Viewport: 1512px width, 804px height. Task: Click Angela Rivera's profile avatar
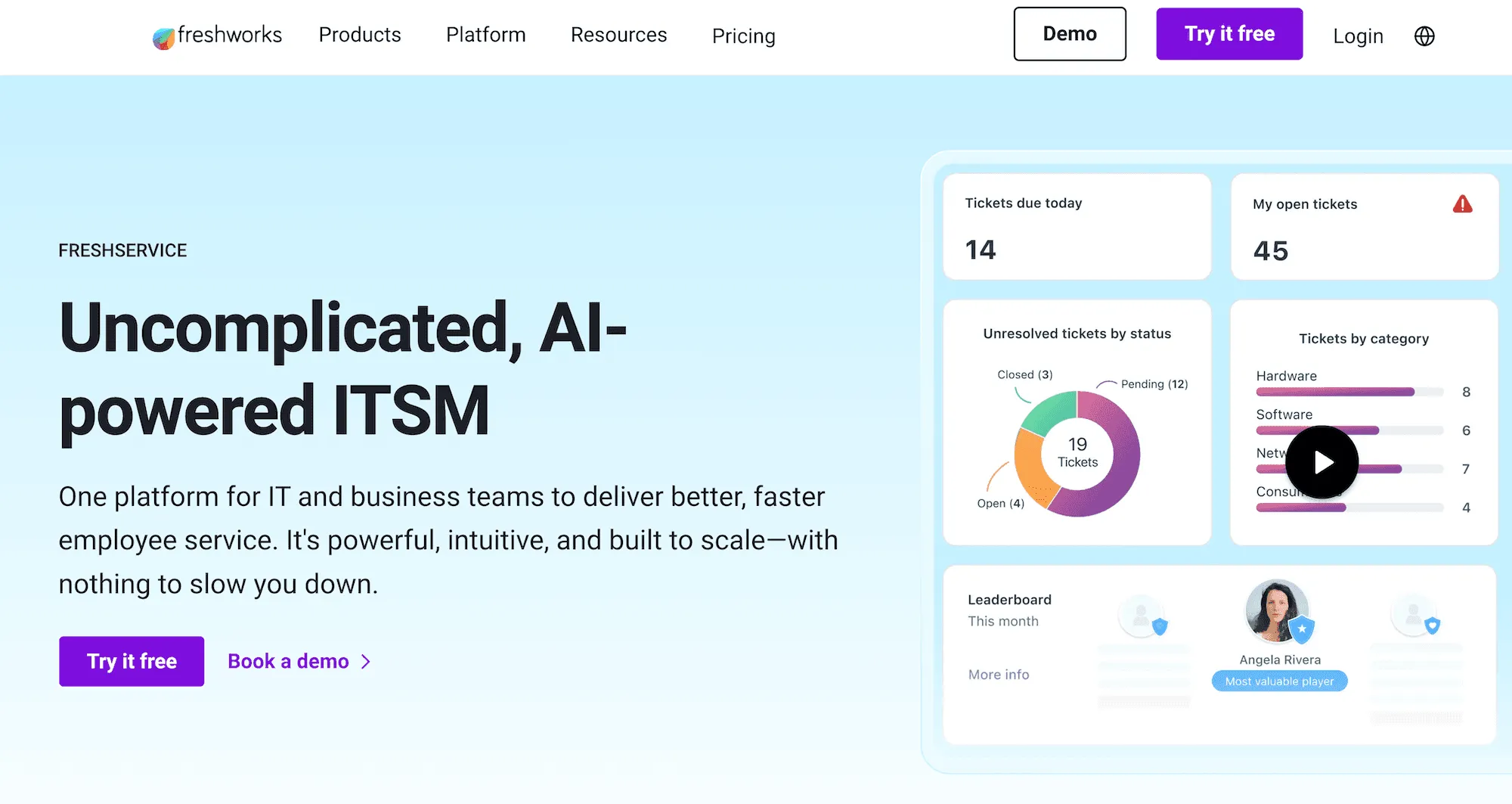pyautogui.click(x=1278, y=610)
